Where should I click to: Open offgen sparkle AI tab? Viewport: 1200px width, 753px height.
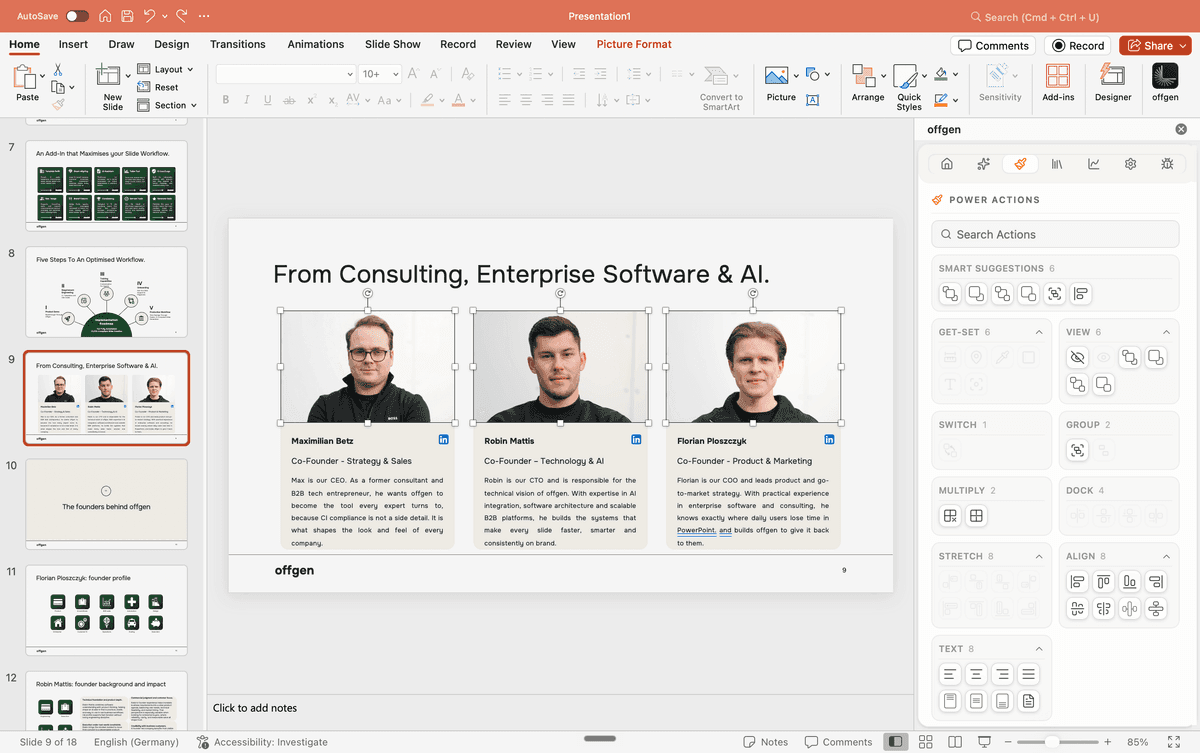(984, 164)
